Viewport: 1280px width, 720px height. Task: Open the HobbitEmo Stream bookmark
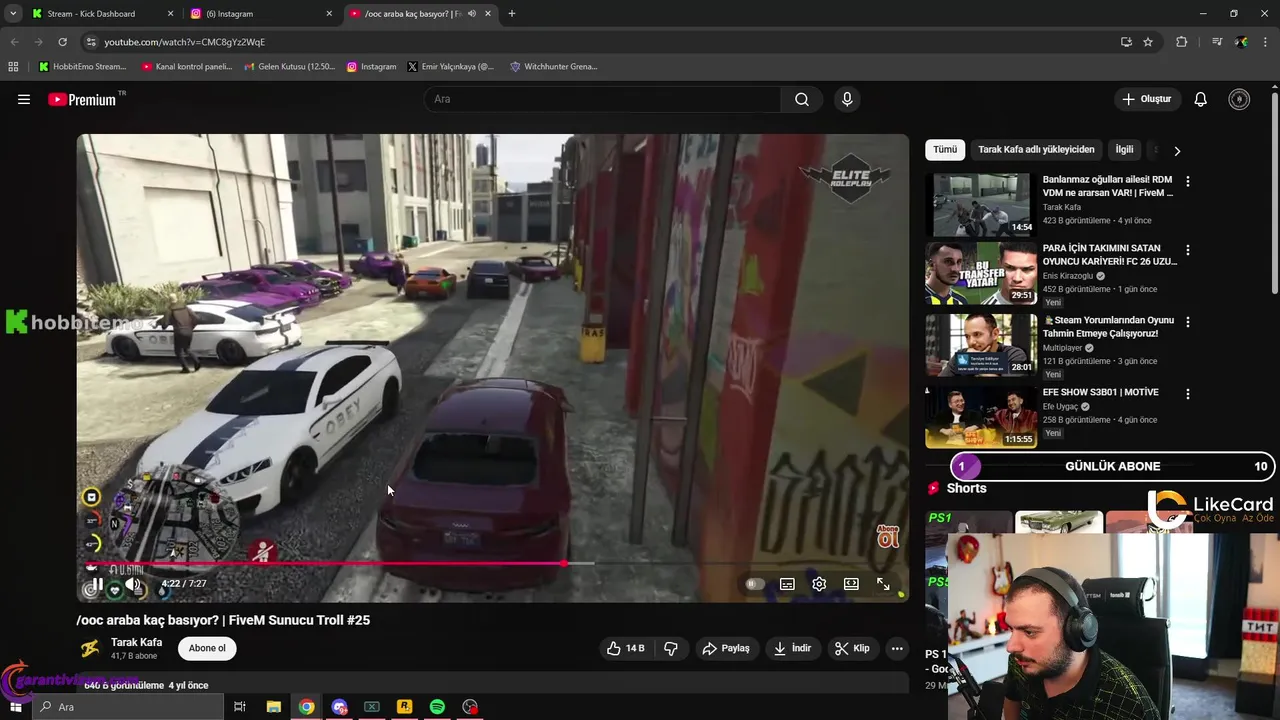point(82,67)
